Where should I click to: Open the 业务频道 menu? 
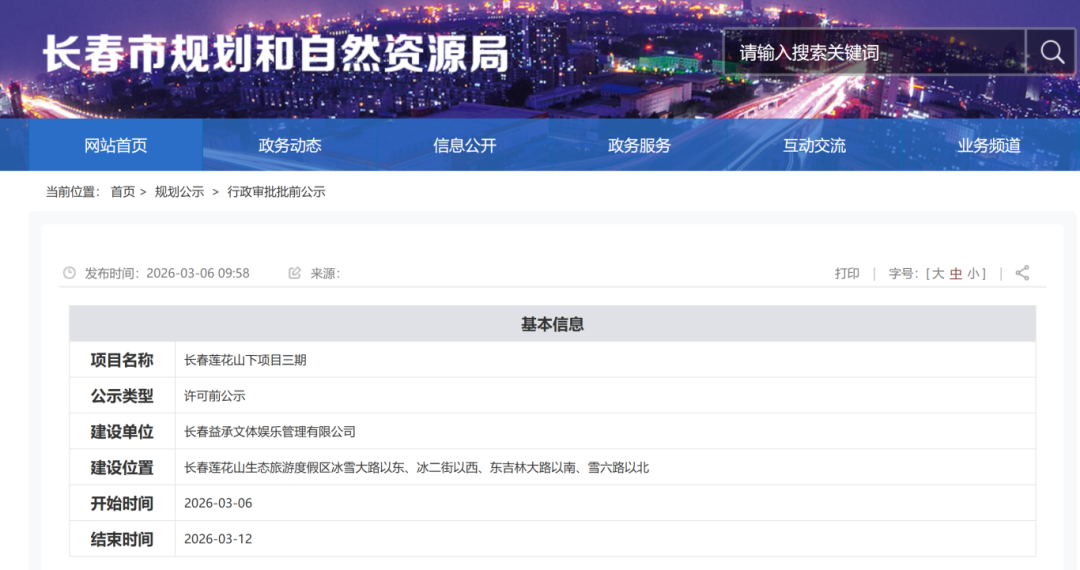tap(989, 145)
